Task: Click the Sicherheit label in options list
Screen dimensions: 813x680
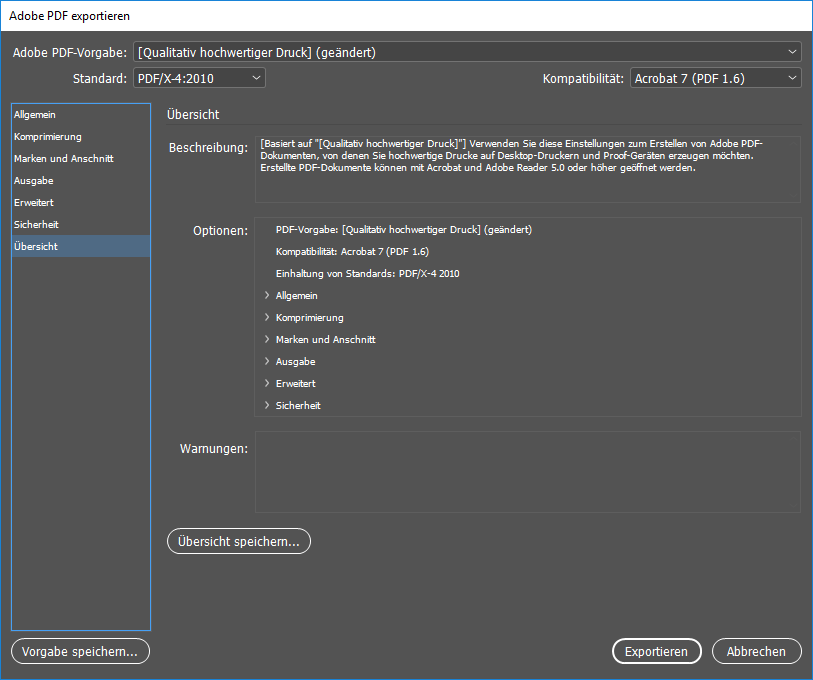Action: pos(298,406)
